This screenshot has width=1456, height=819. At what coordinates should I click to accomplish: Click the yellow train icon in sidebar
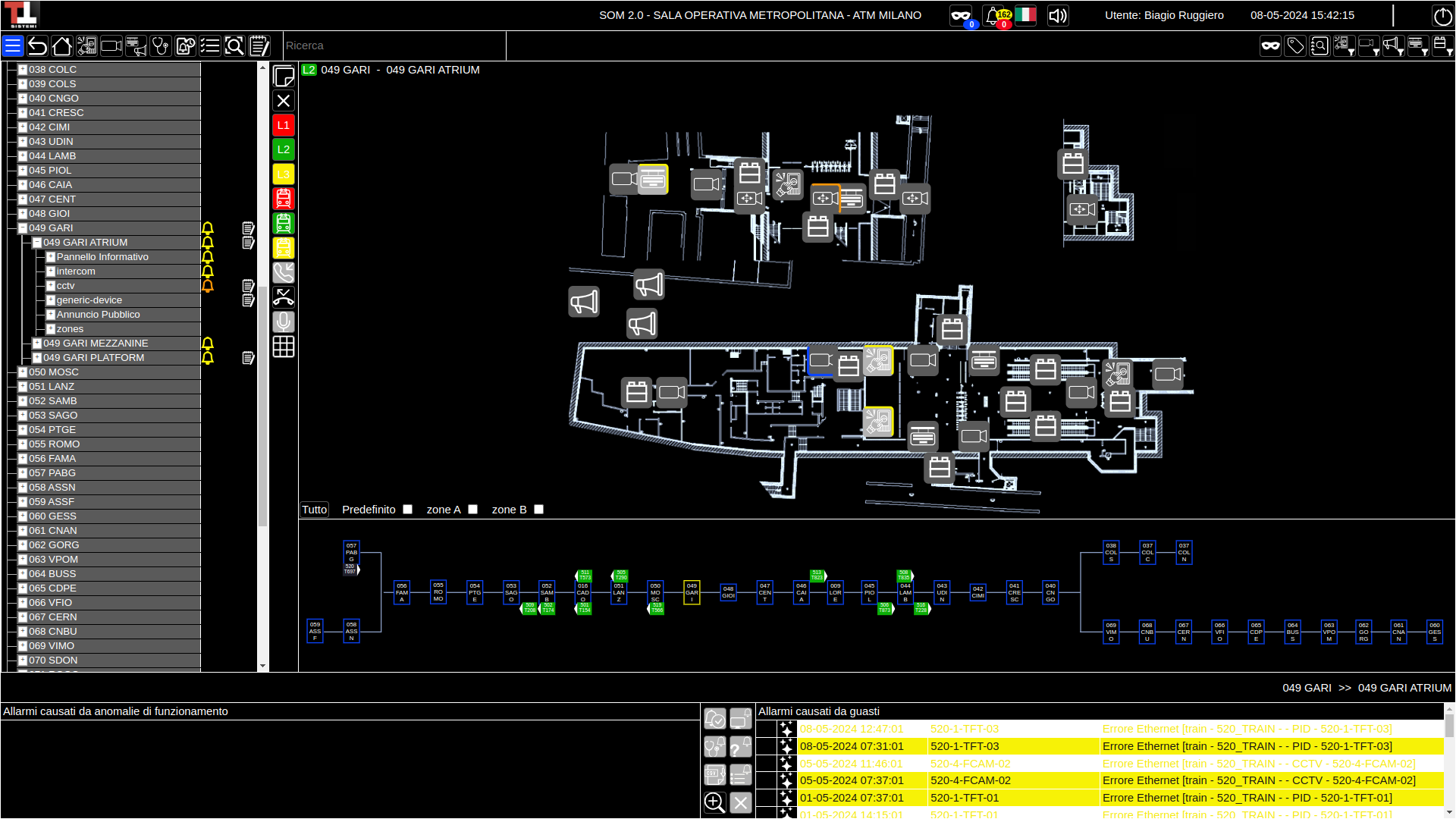pyautogui.click(x=283, y=248)
